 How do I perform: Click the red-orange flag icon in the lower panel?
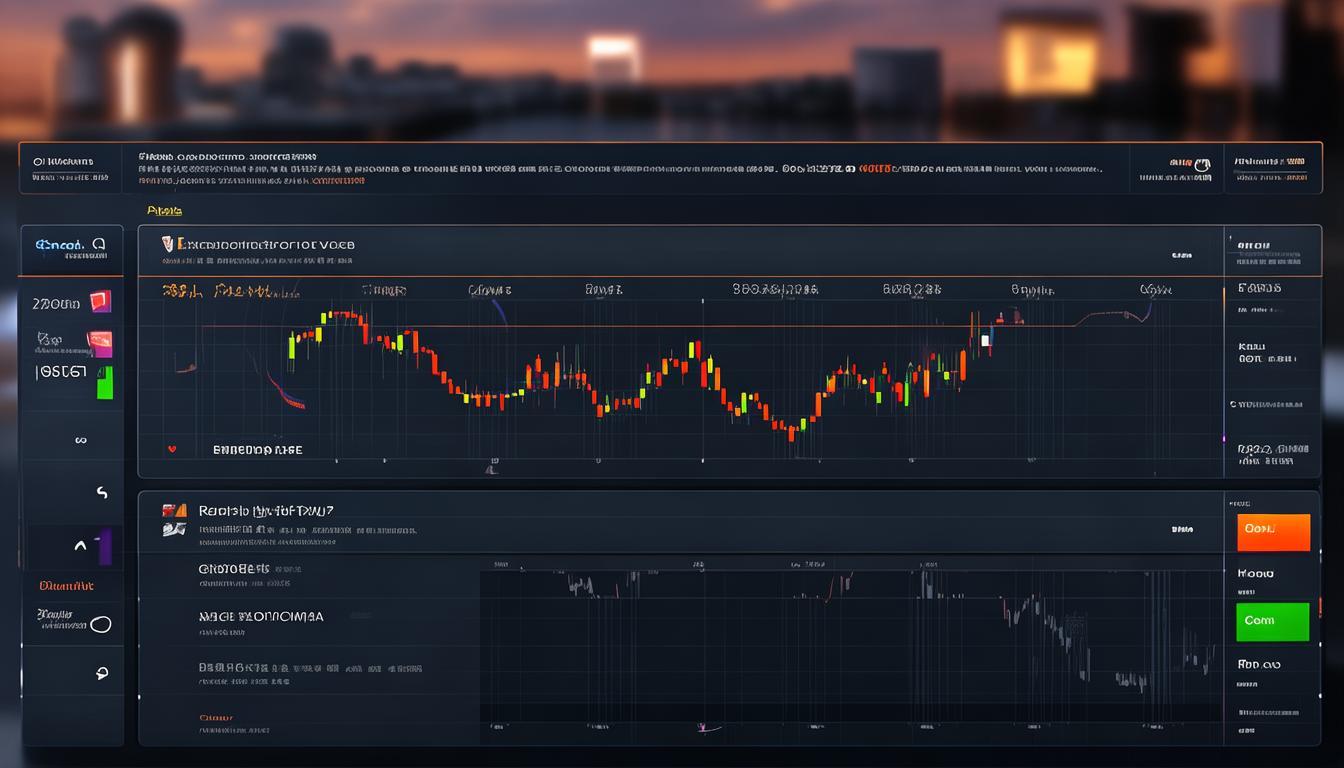[x=174, y=510]
